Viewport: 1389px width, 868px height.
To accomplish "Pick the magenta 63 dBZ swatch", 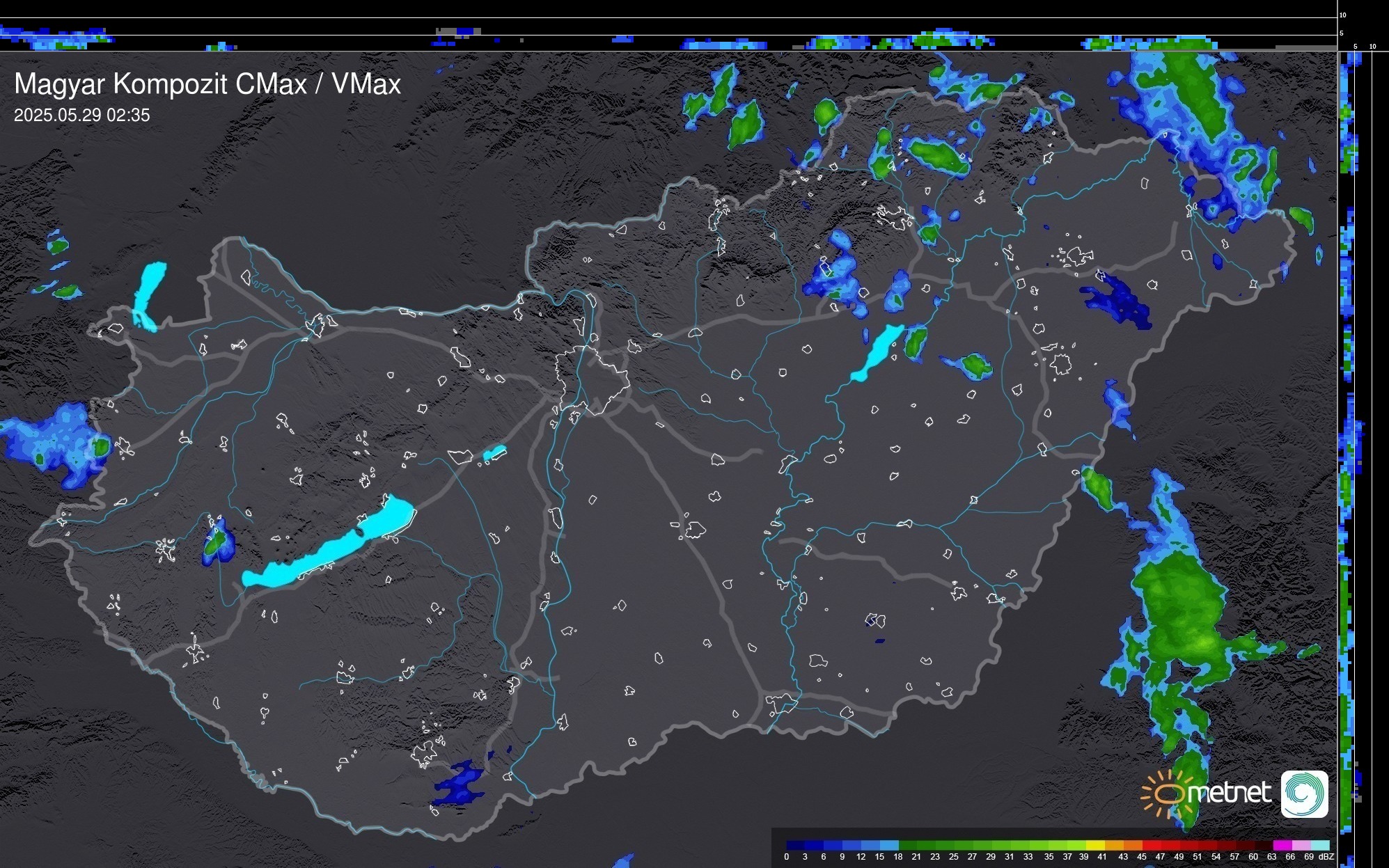I will (x=1281, y=845).
